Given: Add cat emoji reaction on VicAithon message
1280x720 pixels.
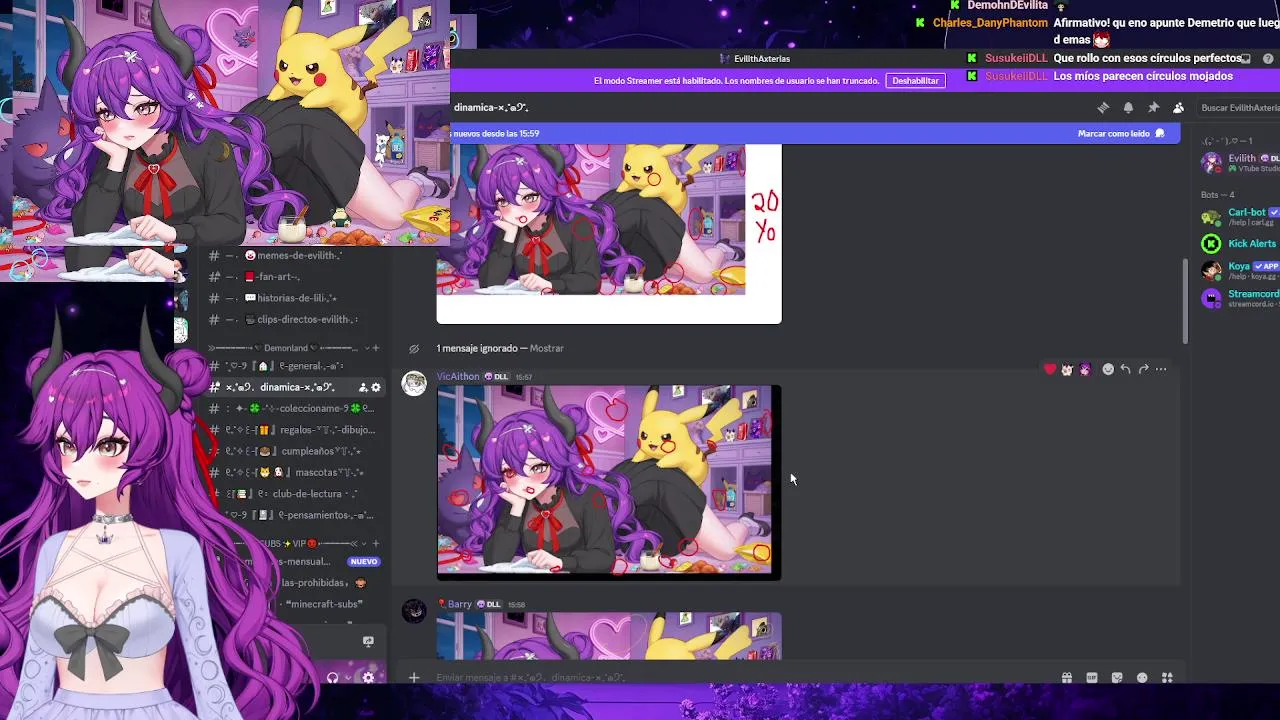Looking at the screenshot, I should point(1067,370).
